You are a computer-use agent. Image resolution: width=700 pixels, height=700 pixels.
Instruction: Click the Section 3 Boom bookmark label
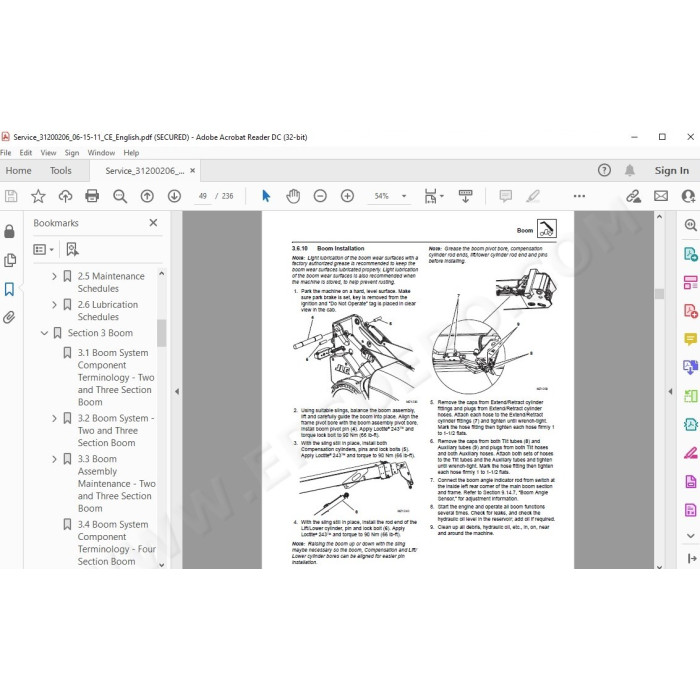tap(100, 333)
